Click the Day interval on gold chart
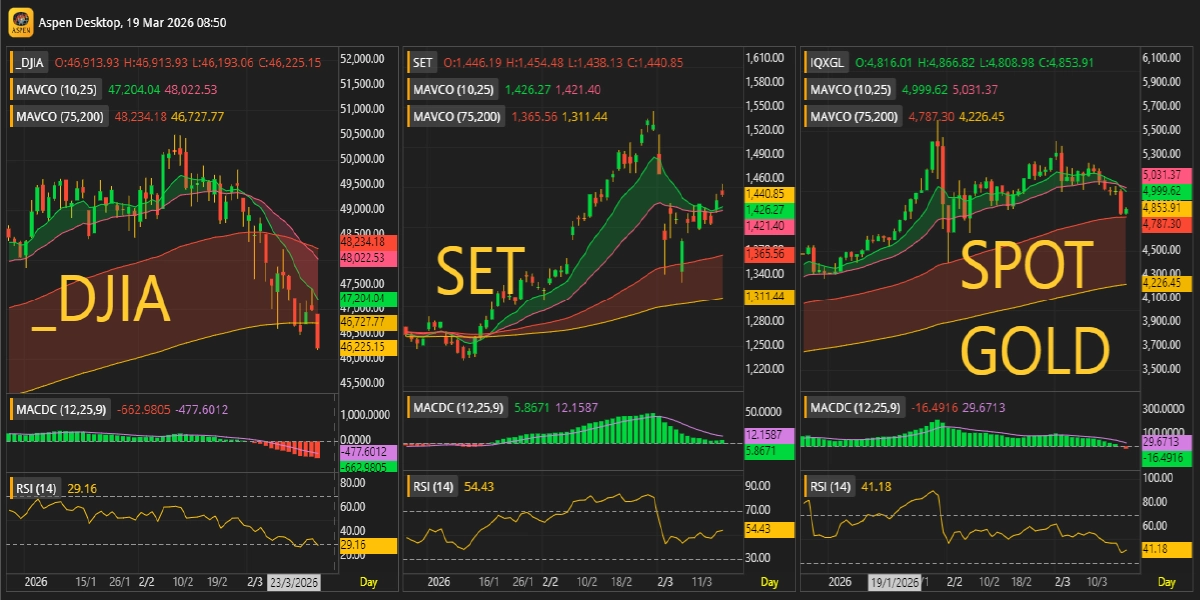The image size is (1200, 600). [x=1166, y=581]
